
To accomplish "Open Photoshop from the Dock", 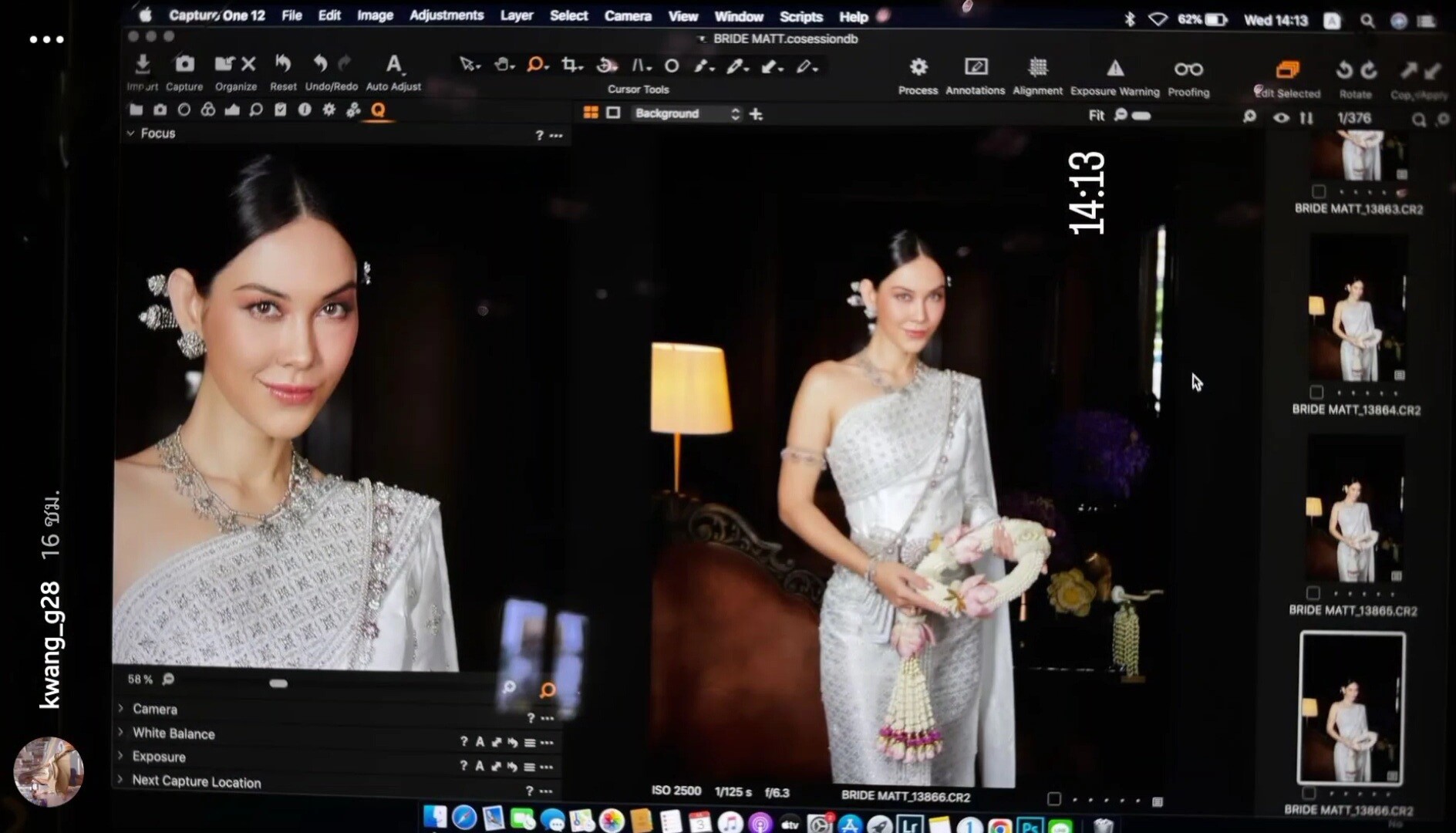I will (1030, 825).
